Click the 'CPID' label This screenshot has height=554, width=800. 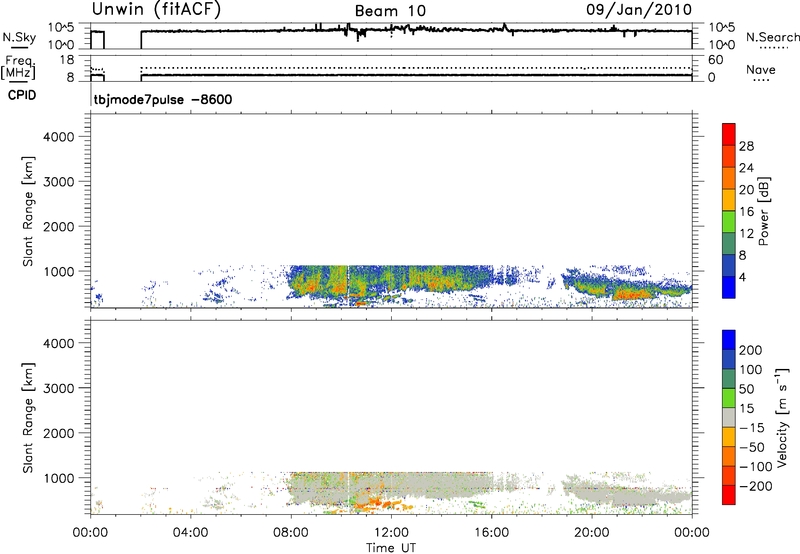coord(22,95)
